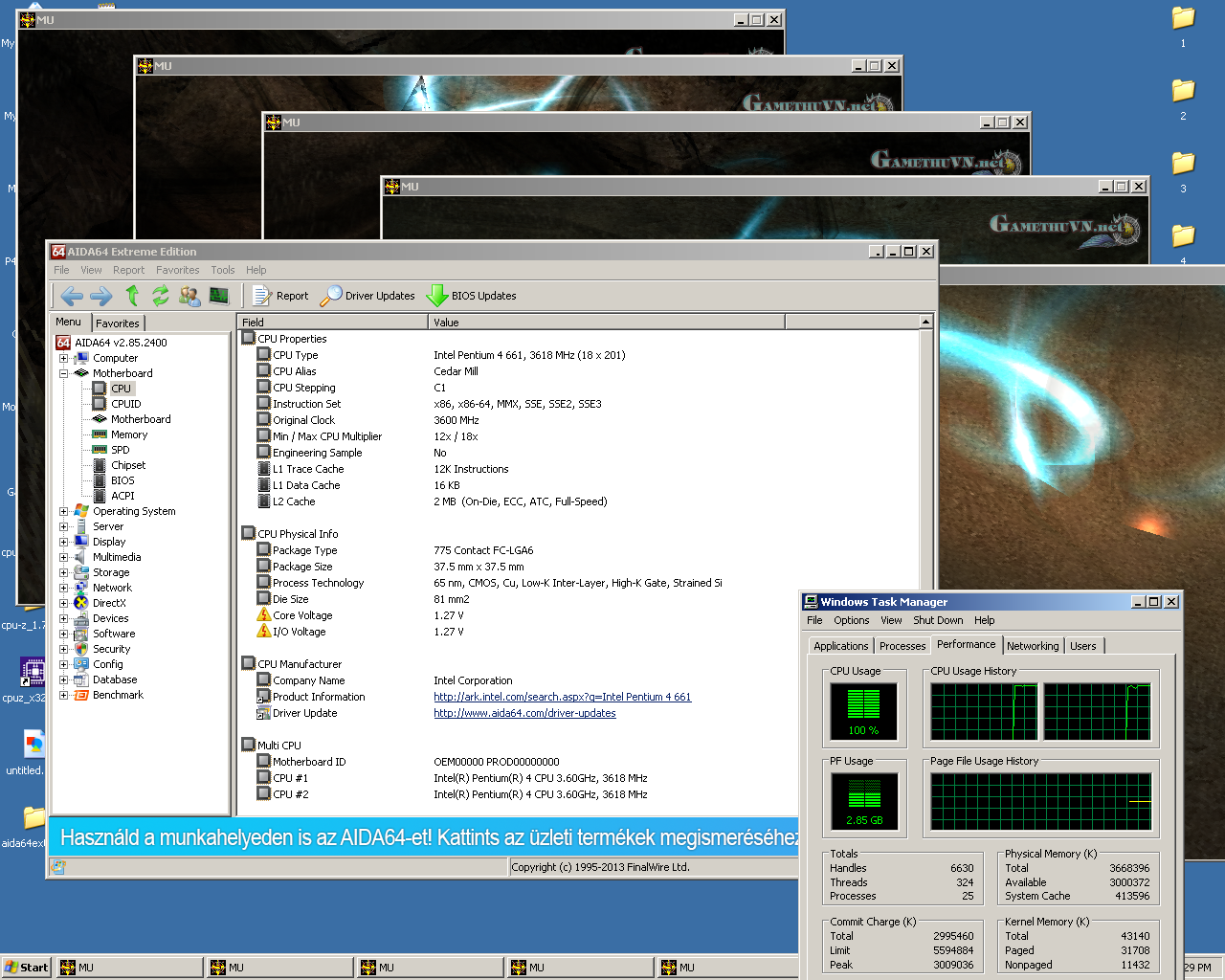Open the View menu in AIDA64

pos(91,270)
